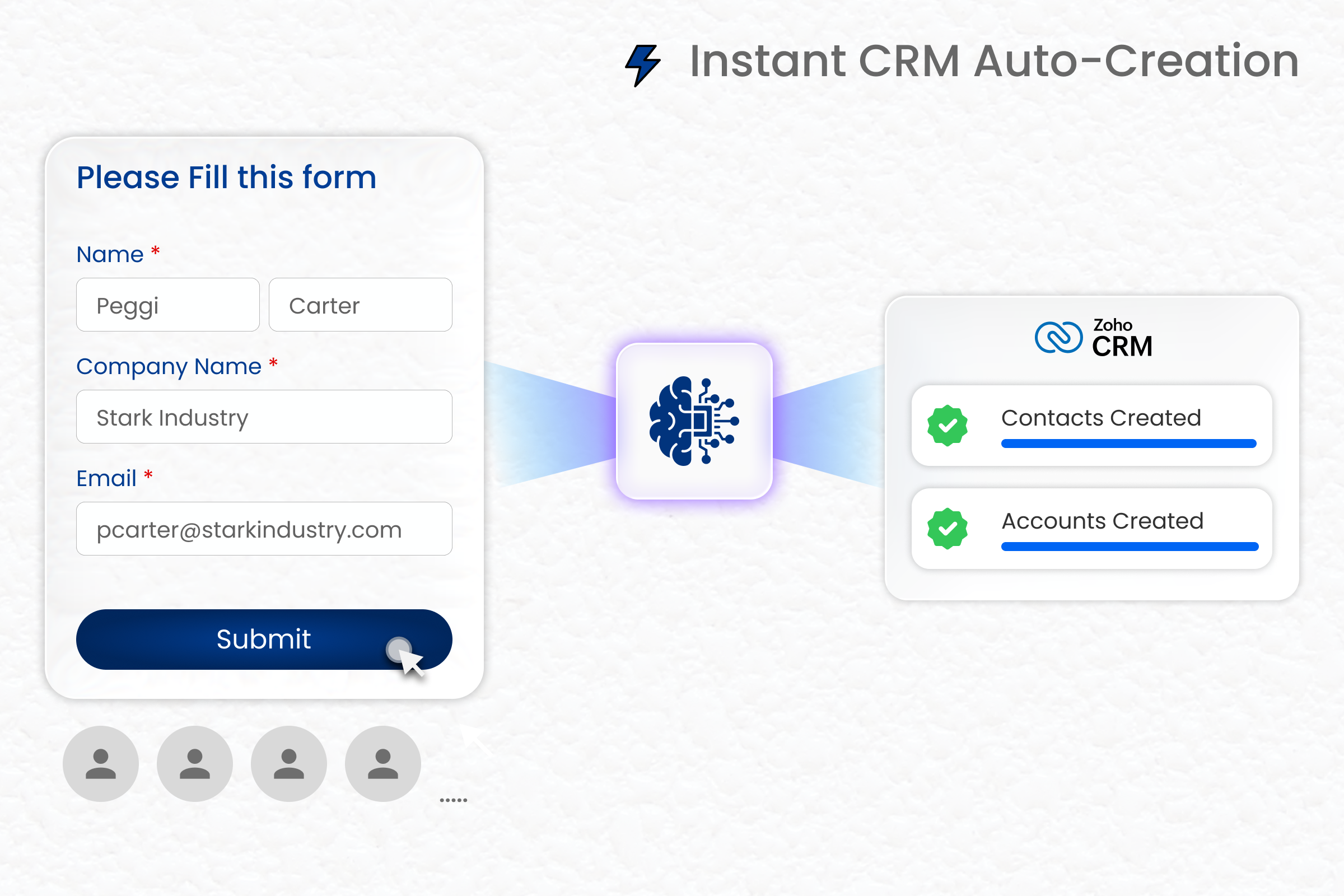Click the second user avatar icon

coord(195,764)
